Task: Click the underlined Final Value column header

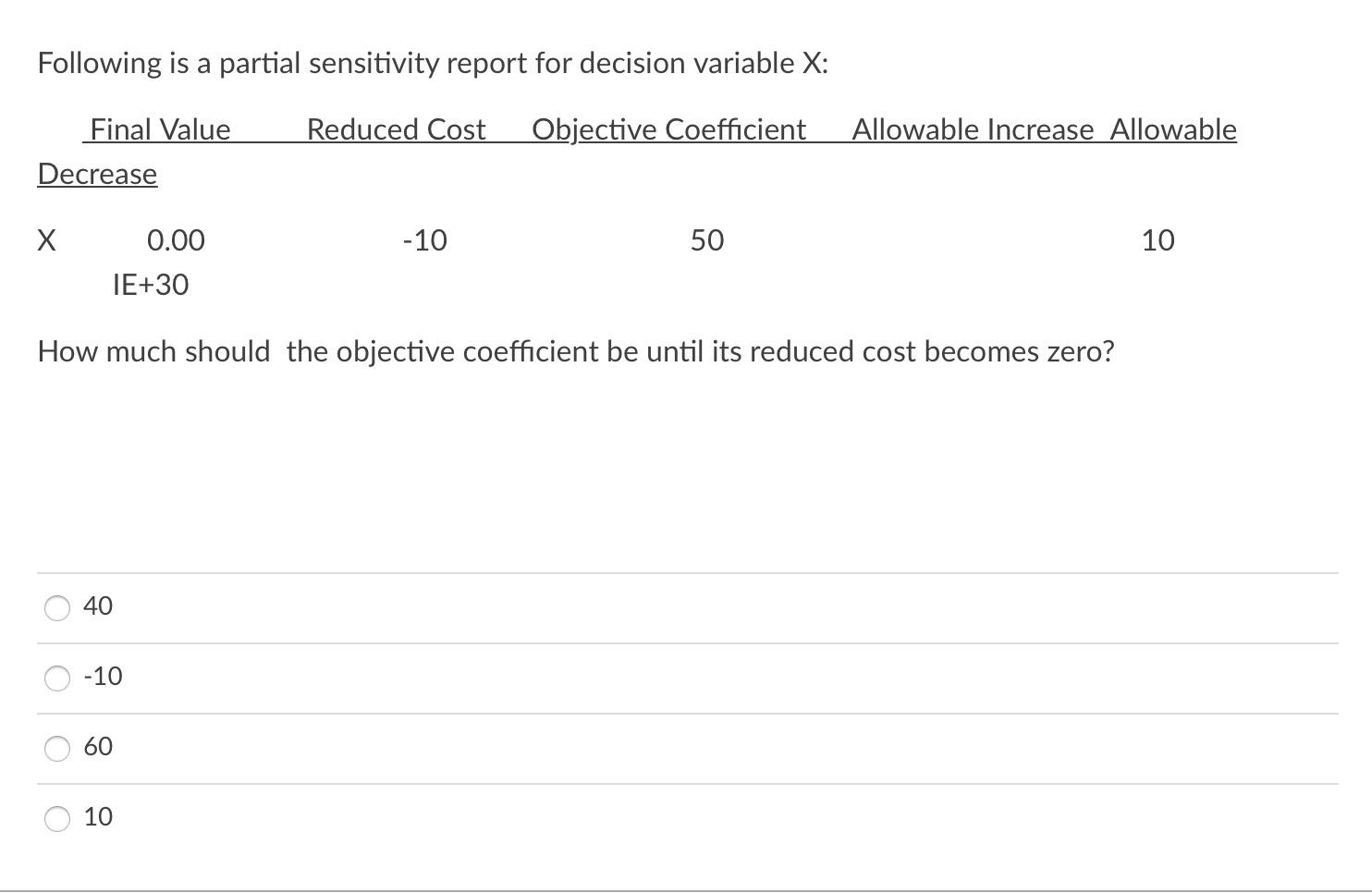Action: point(159,130)
